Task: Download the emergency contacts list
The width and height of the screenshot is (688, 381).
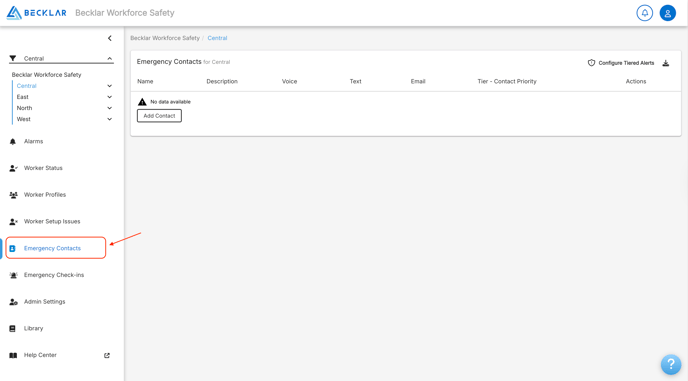Action: [x=666, y=63]
